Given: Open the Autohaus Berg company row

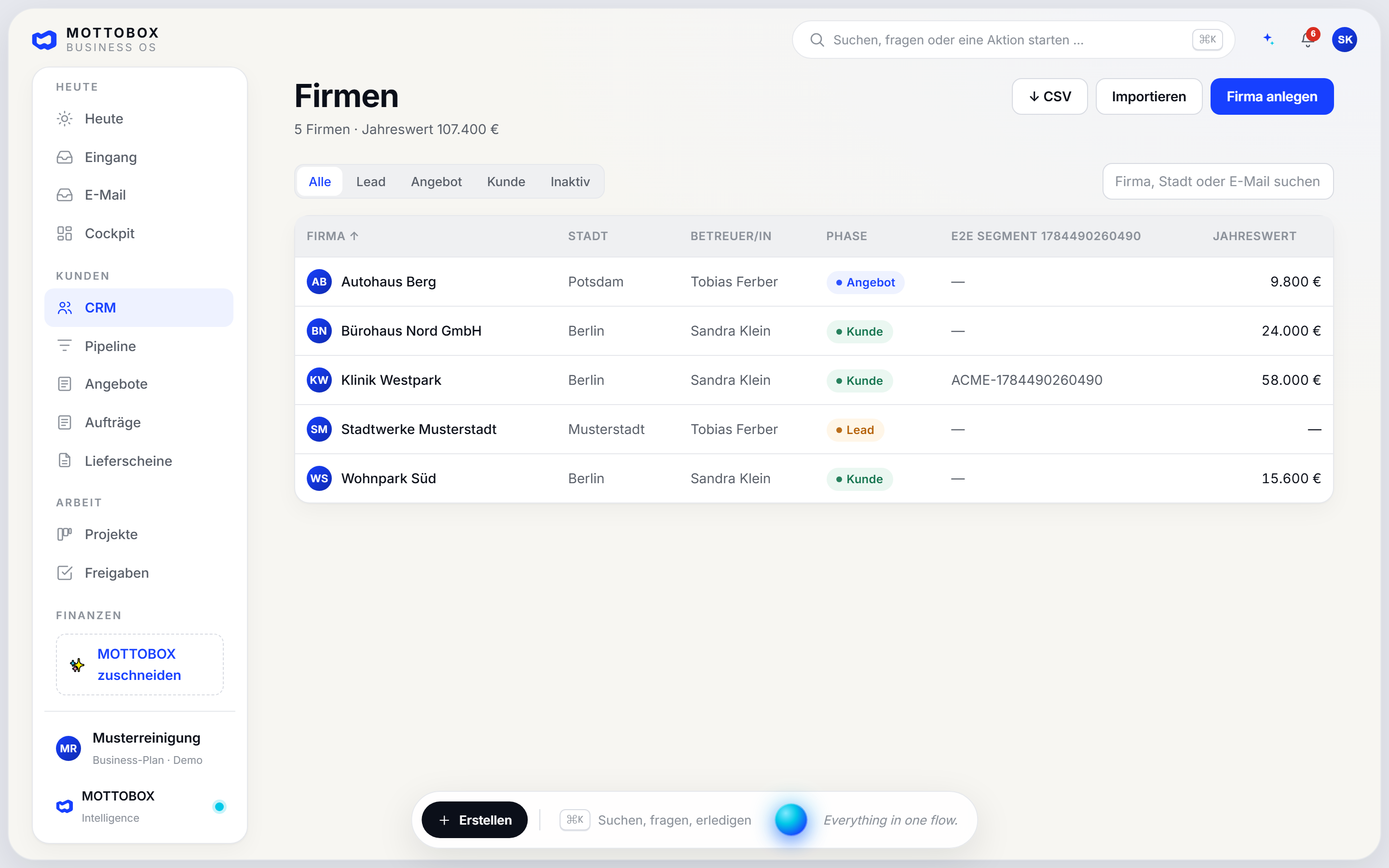Looking at the screenshot, I should coord(814,282).
